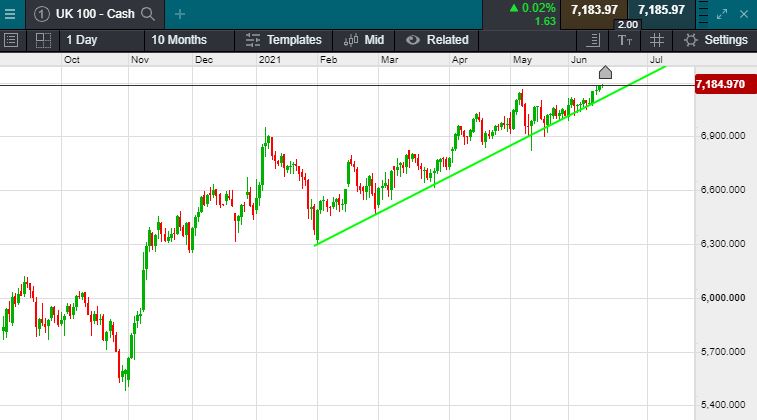This screenshot has height=420, width=757.
Task: Click the grey house-shaped marker above the chart
Action: click(x=605, y=72)
